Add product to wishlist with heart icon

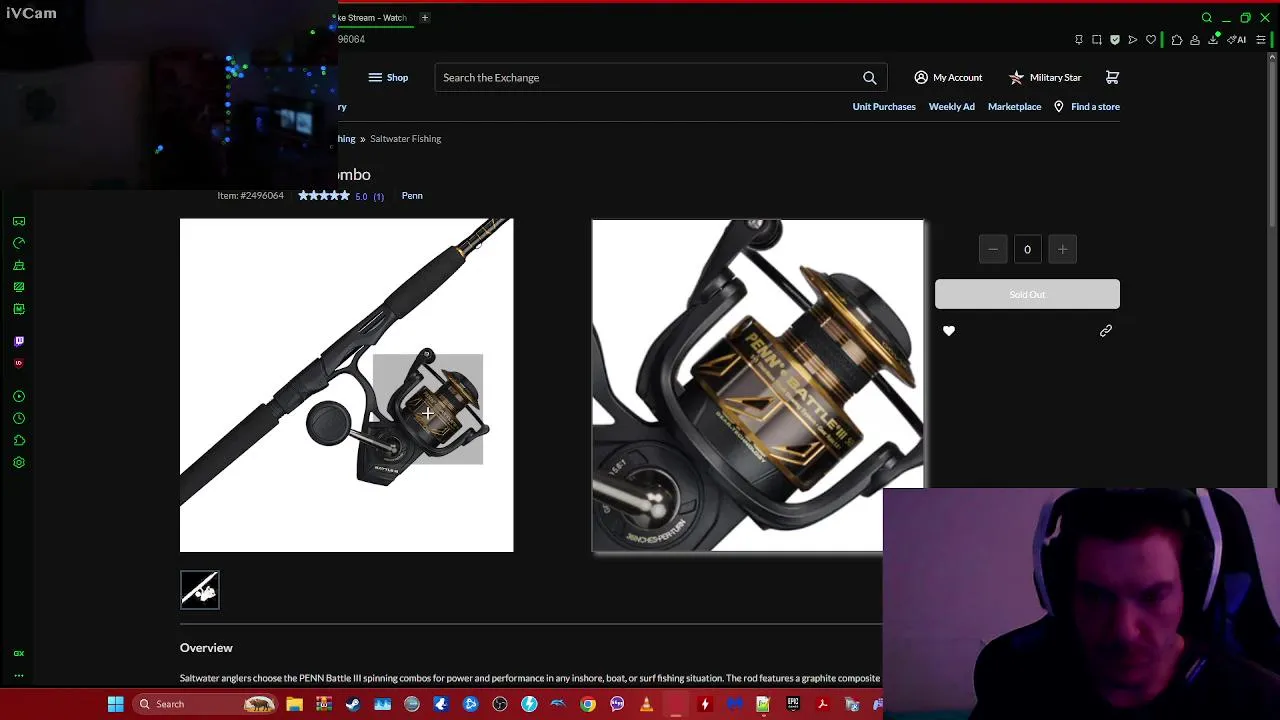point(949,331)
